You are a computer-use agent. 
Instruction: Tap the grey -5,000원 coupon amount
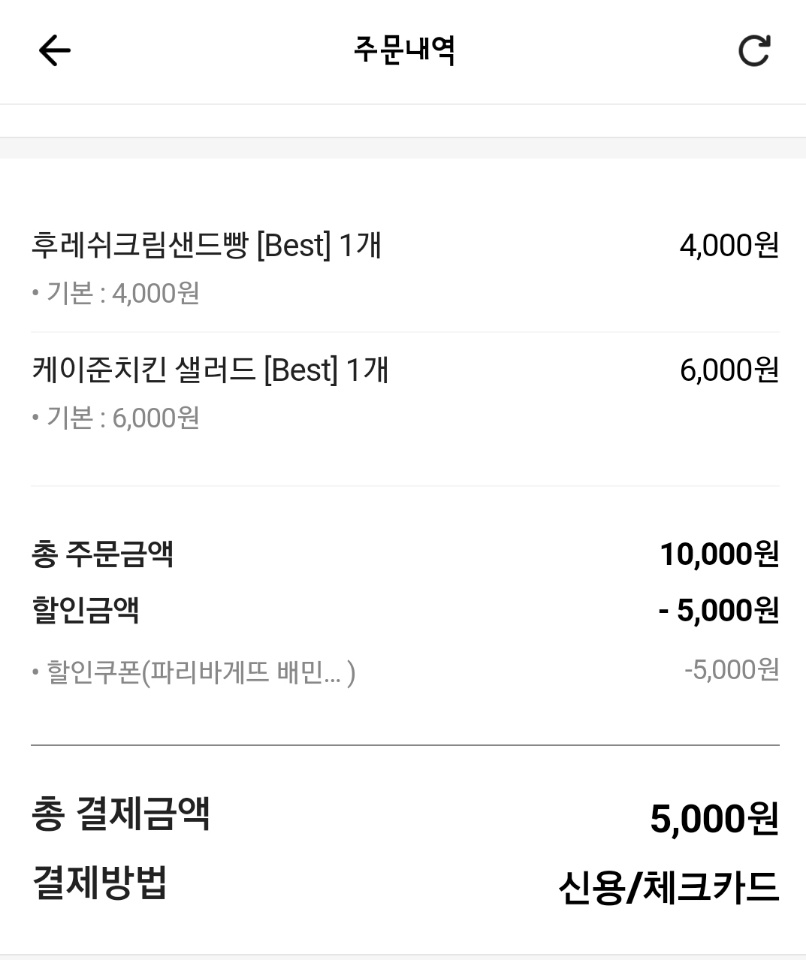[x=731, y=670]
